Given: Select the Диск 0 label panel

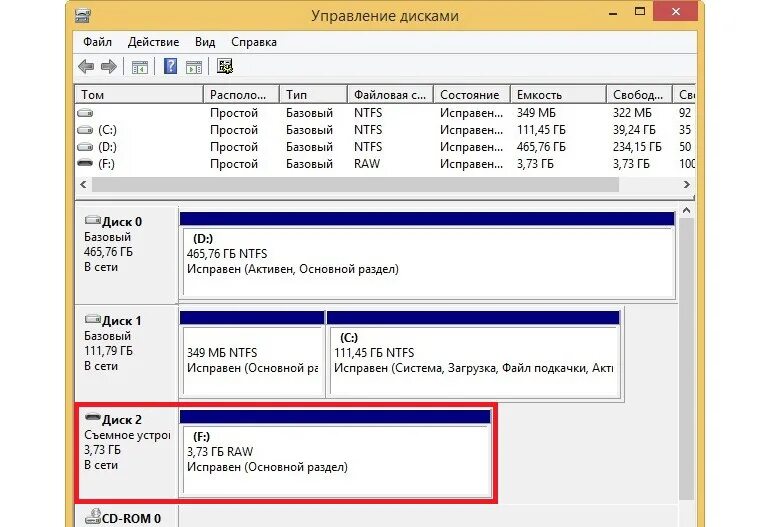Looking at the screenshot, I should coord(127,255).
